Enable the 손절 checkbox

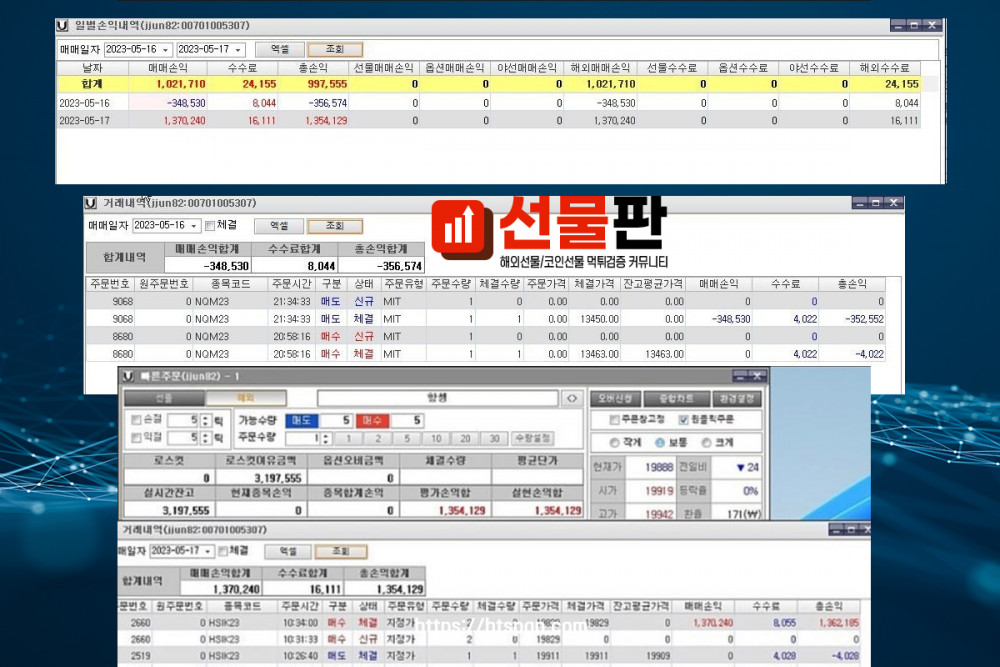[x=137, y=421]
